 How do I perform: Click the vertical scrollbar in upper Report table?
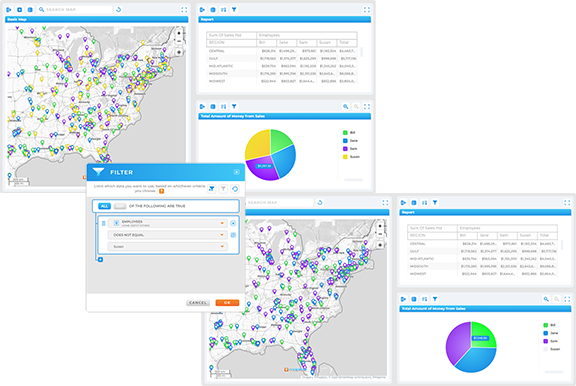362,52
